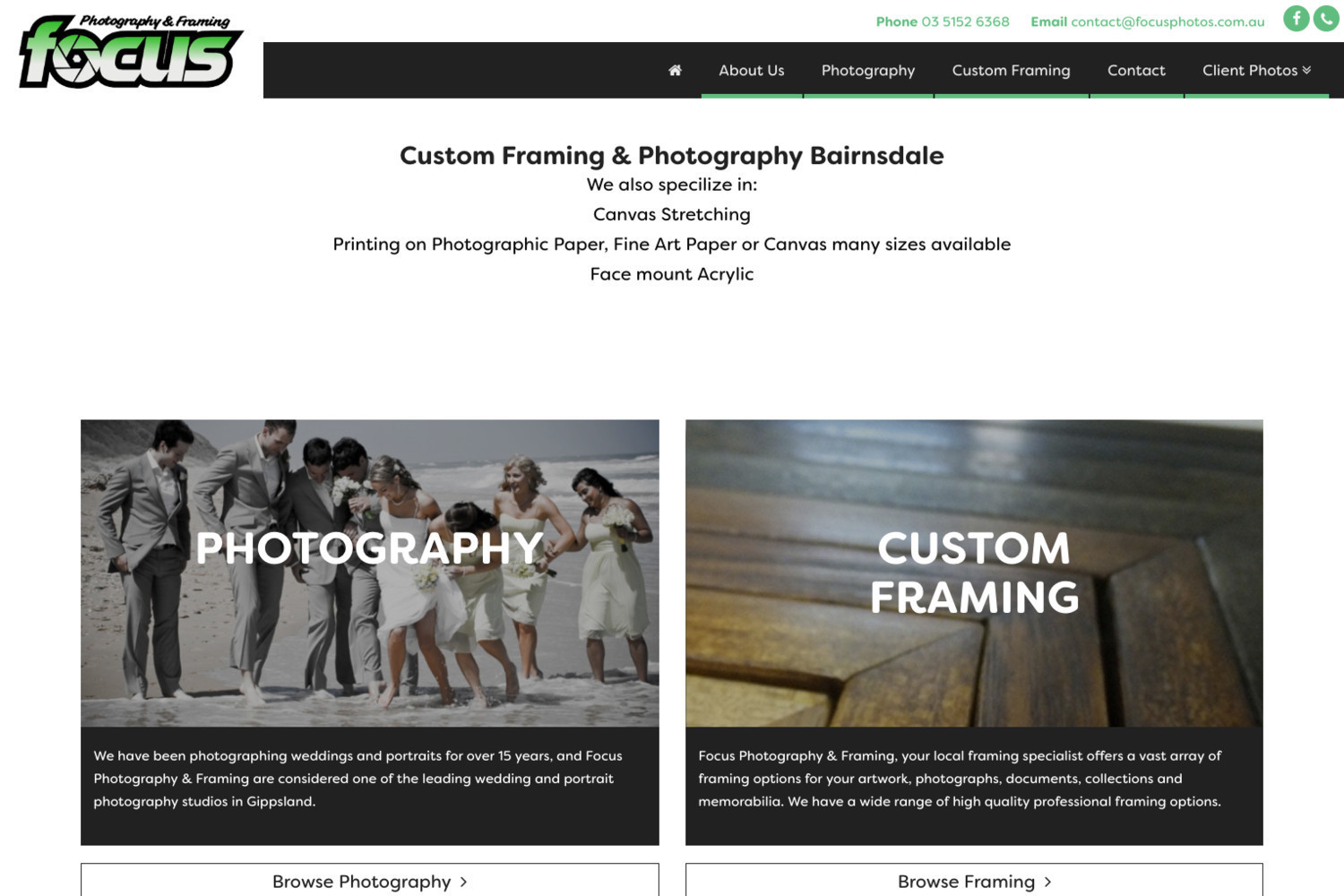The image size is (1344, 896).
Task: Click the Focus Photography & Framing logo
Action: point(131,51)
